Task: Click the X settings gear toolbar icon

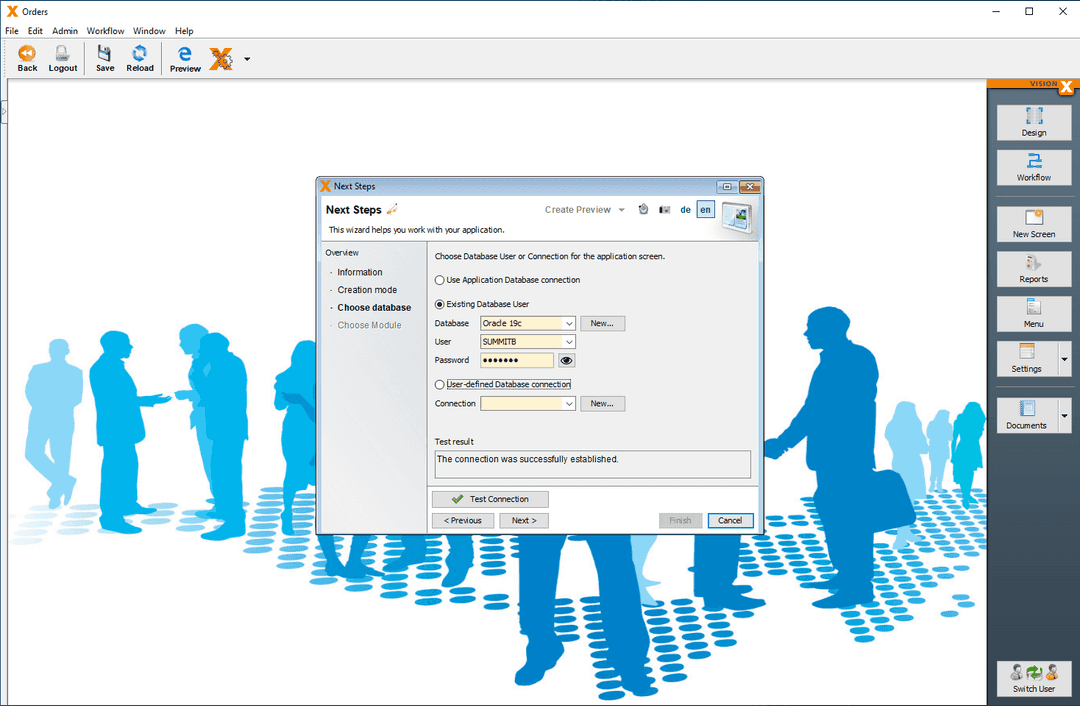Action: (x=220, y=57)
